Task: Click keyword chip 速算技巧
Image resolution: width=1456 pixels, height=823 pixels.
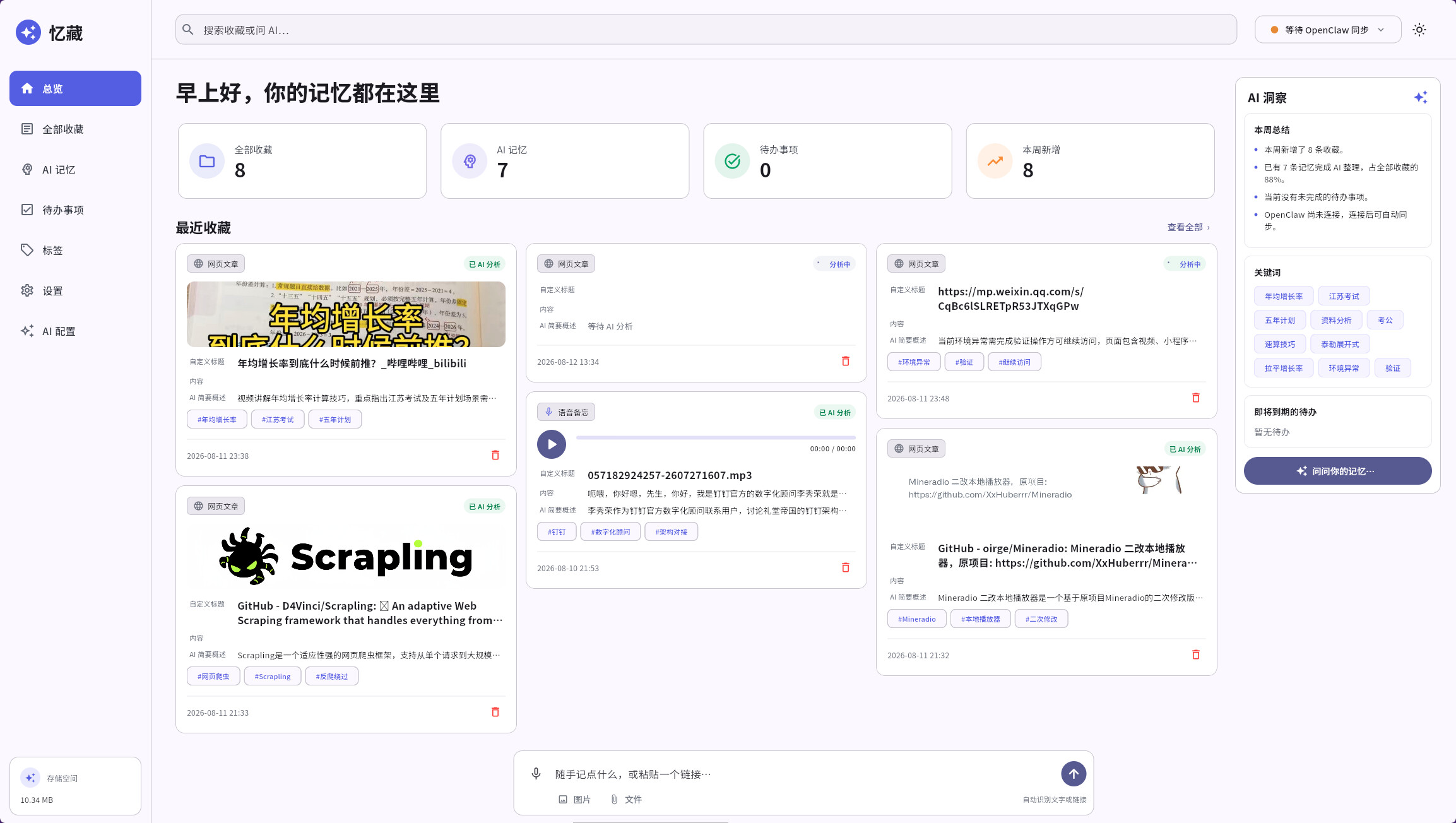Action: [x=1280, y=344]
